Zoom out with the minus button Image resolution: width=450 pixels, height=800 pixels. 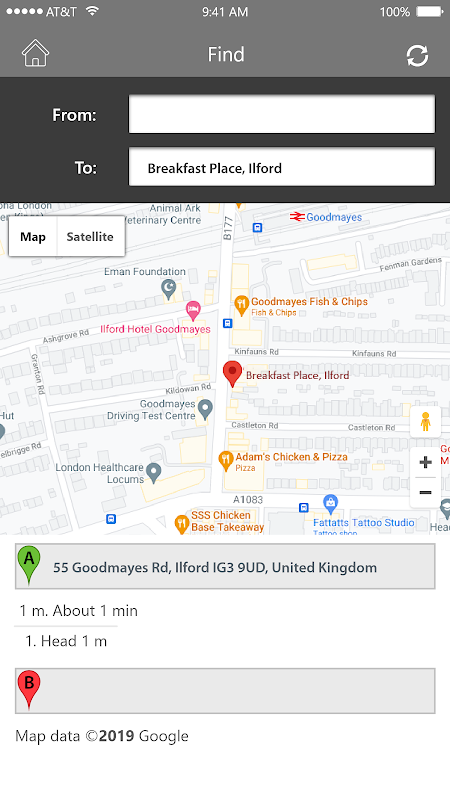click(x=425, y=492)
